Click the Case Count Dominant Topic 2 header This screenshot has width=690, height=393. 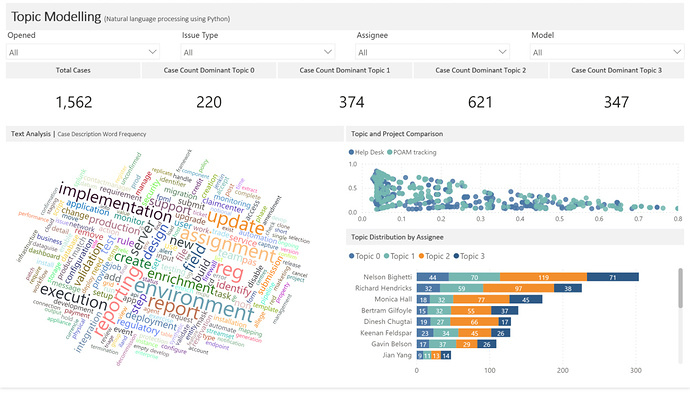[x=481, y=70]
